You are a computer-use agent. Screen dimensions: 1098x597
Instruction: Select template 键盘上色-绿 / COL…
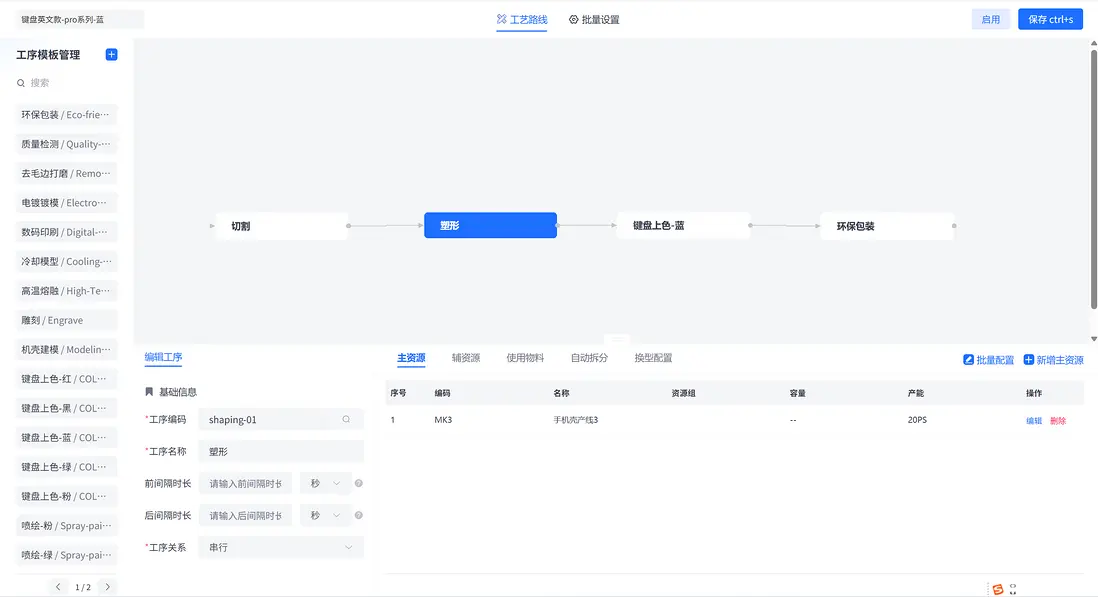tap(67, 468)
